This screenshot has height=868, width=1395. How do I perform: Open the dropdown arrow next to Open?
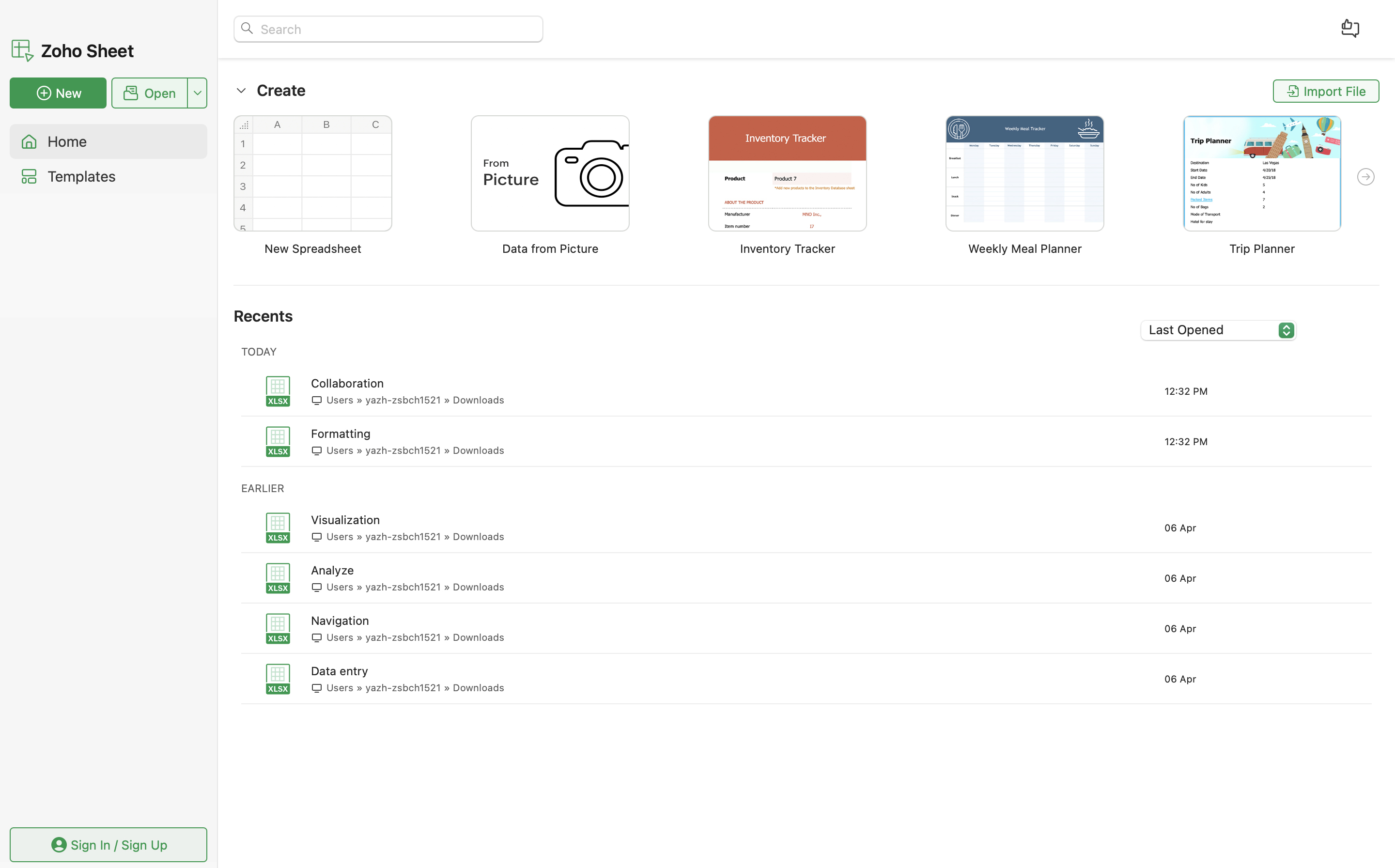coord(197,93)
